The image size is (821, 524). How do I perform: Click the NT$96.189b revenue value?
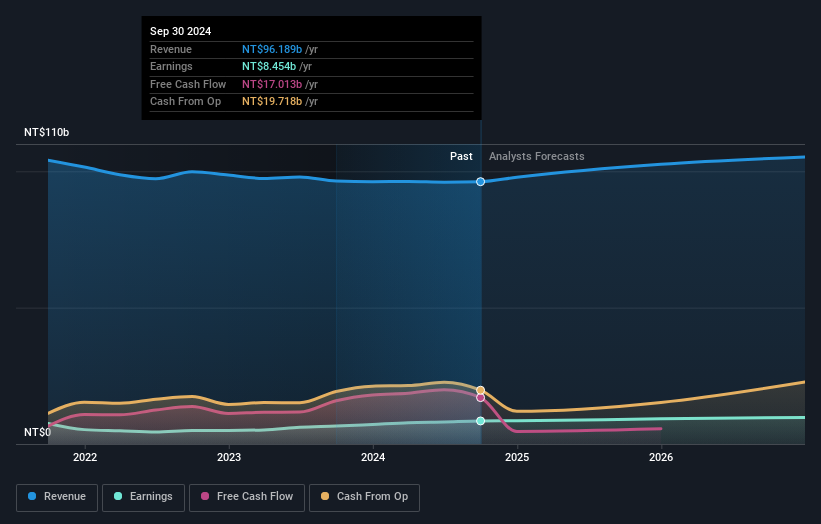[272, 49]
